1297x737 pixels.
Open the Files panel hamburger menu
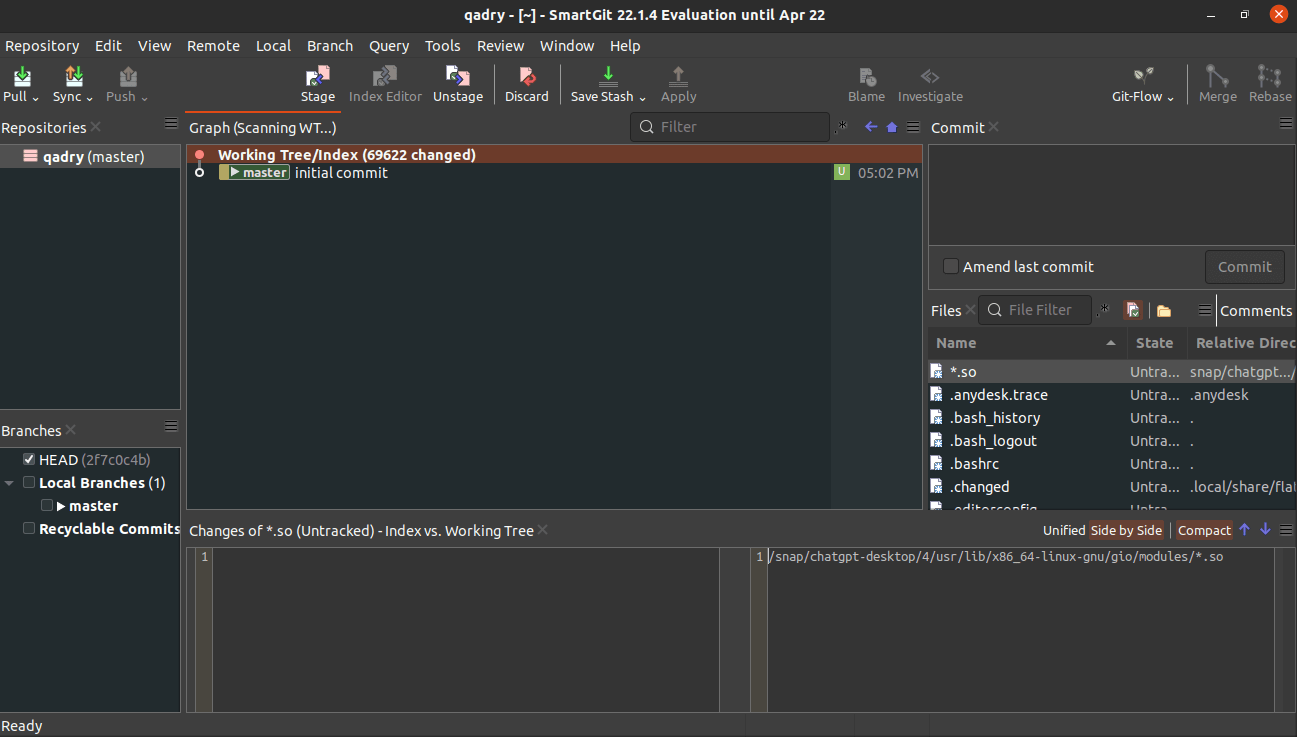[1205, 311]
